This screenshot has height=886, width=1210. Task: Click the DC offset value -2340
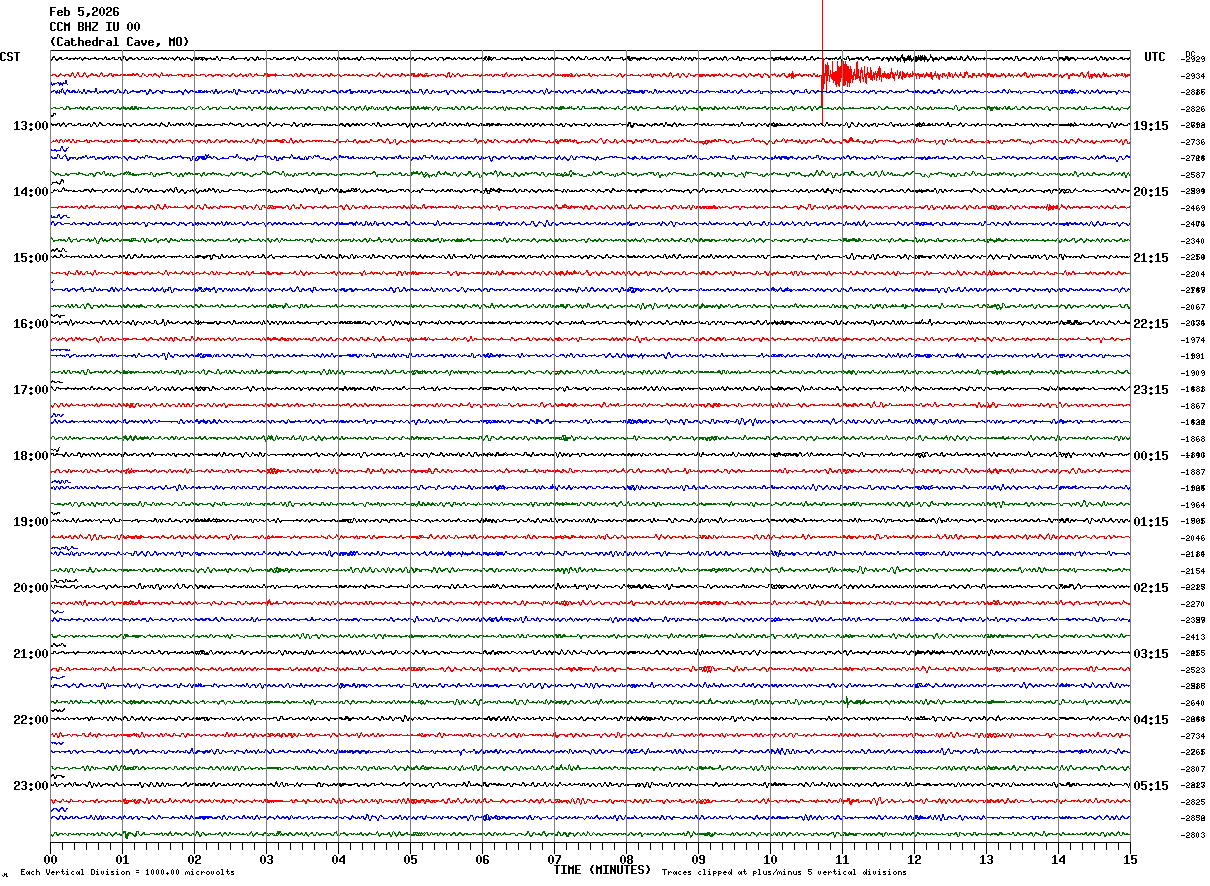tap(1194, 241)
